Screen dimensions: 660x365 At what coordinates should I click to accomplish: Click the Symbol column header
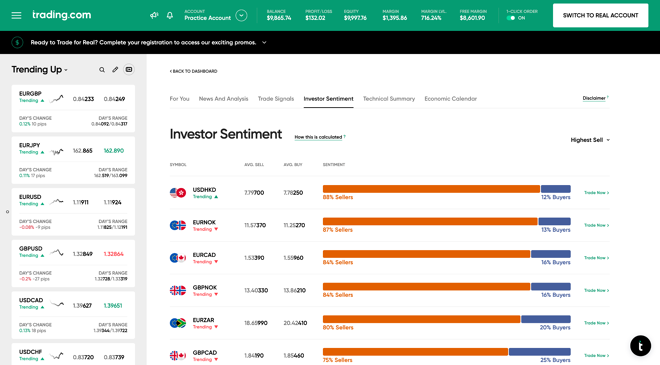tap(178, 165)
